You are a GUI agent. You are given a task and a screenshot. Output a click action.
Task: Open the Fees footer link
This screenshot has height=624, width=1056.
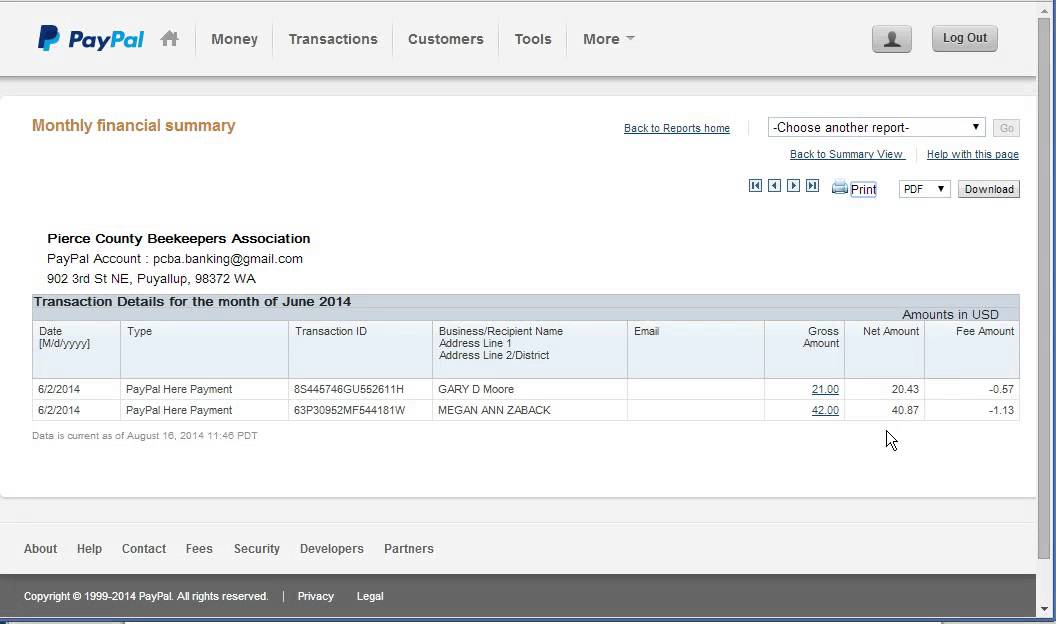click(x=199, y=549)
